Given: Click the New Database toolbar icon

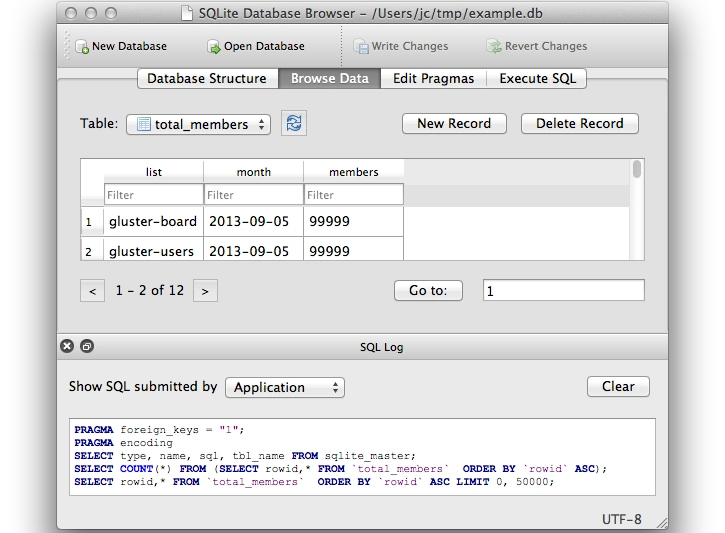Looking at the screenshot, I should click(x=82, y=47).
